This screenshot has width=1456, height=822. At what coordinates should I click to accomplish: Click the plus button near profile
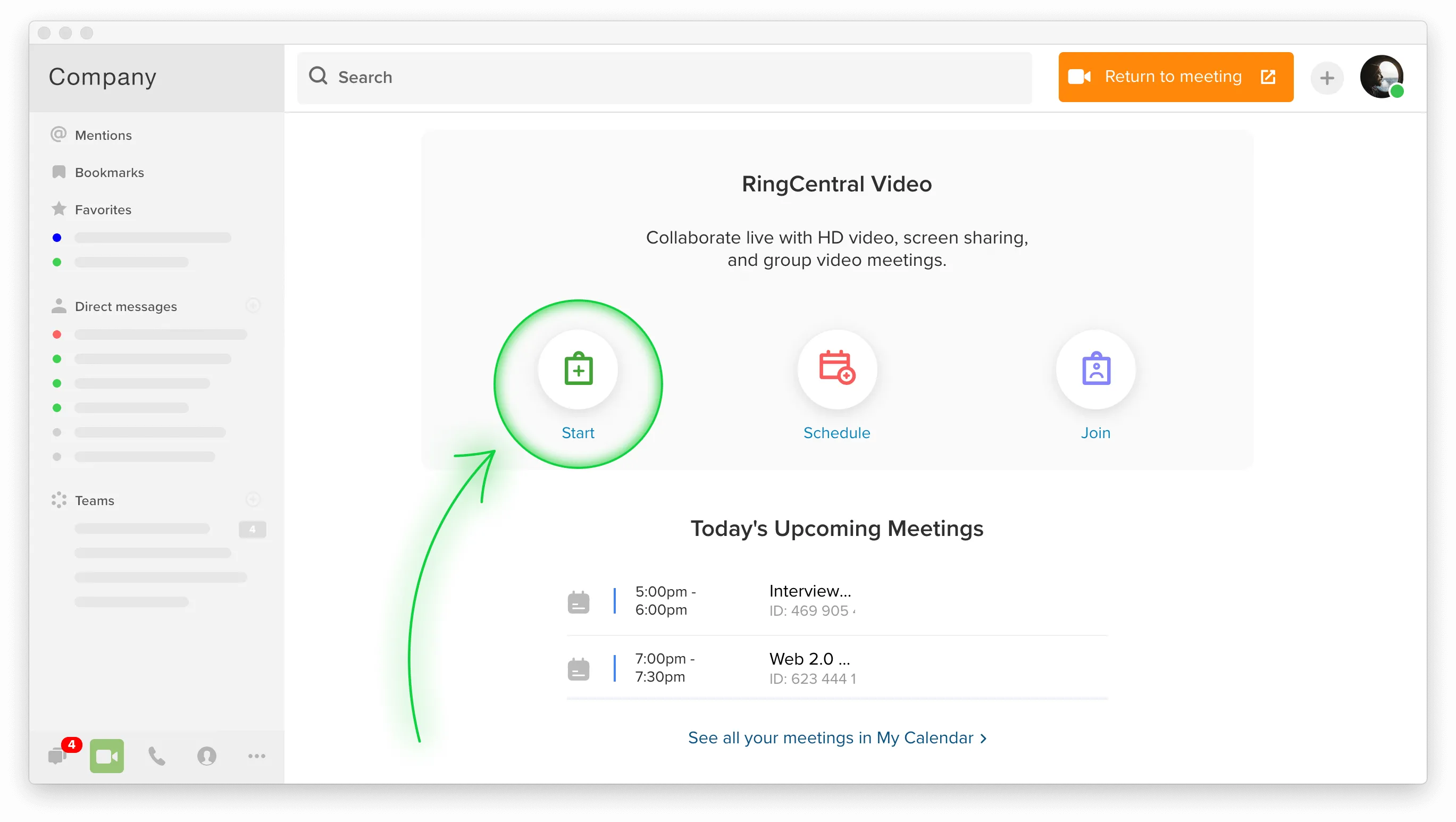(x=1327, y=78)
